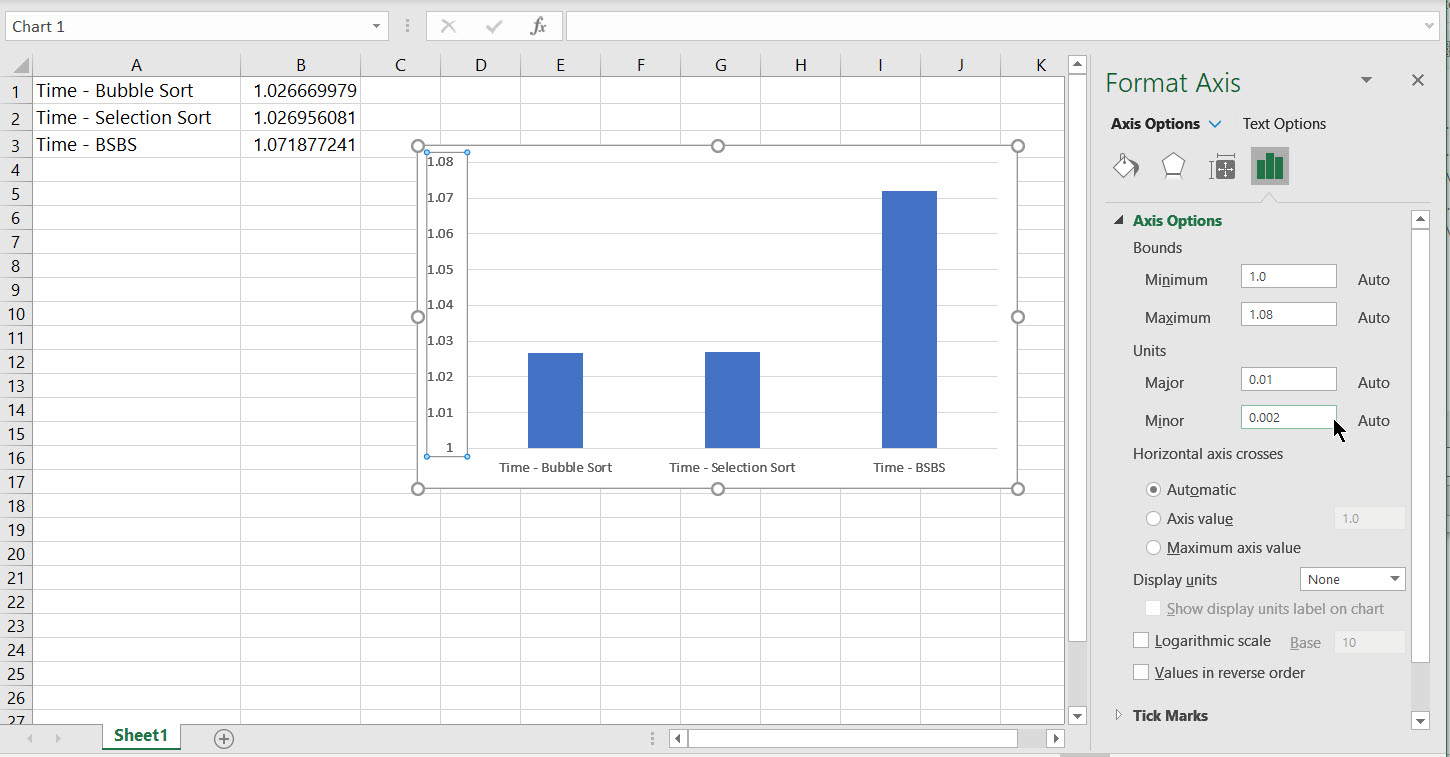Select the Axis value radio button

(1154, 519)
